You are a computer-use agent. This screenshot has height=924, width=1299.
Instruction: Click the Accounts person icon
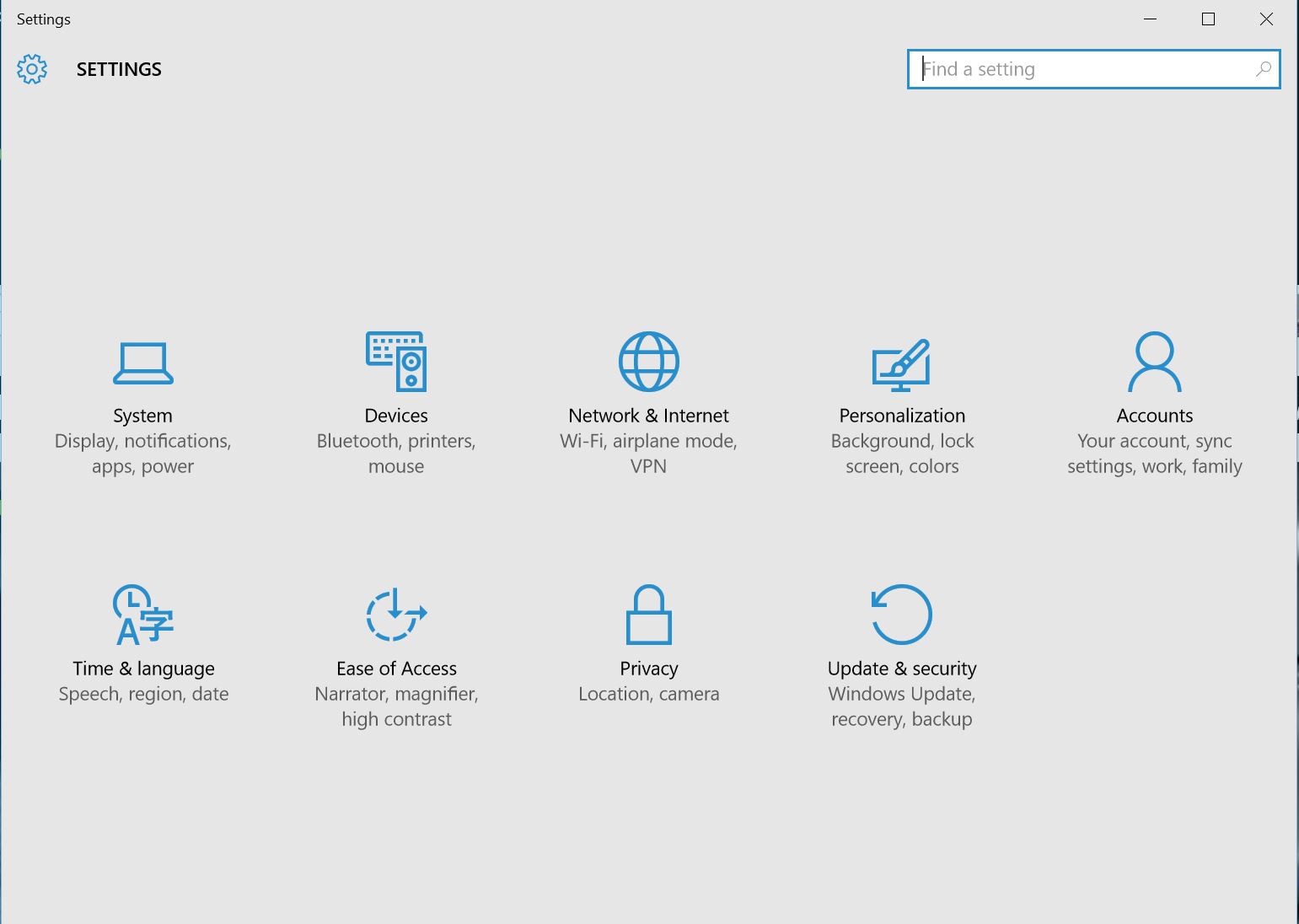tap(1154, 362)
